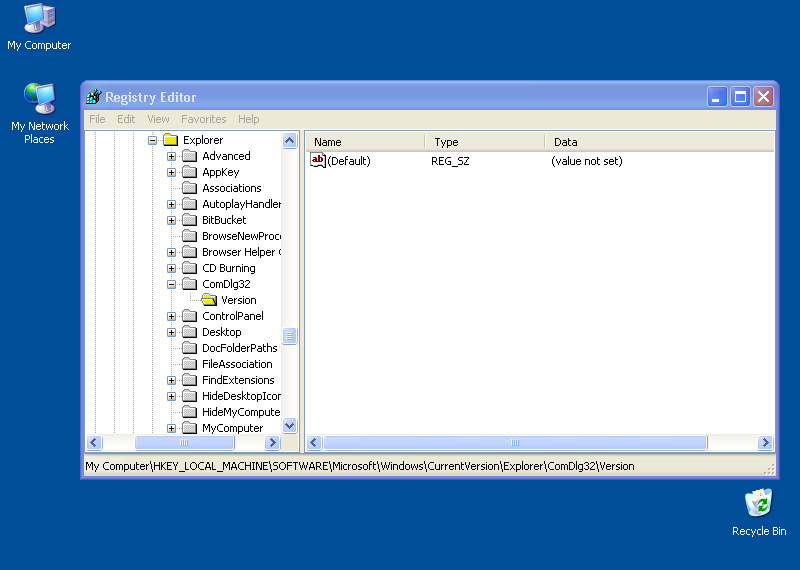Click the AutoplayHandlers folder icon

click(x=190, y=204)
